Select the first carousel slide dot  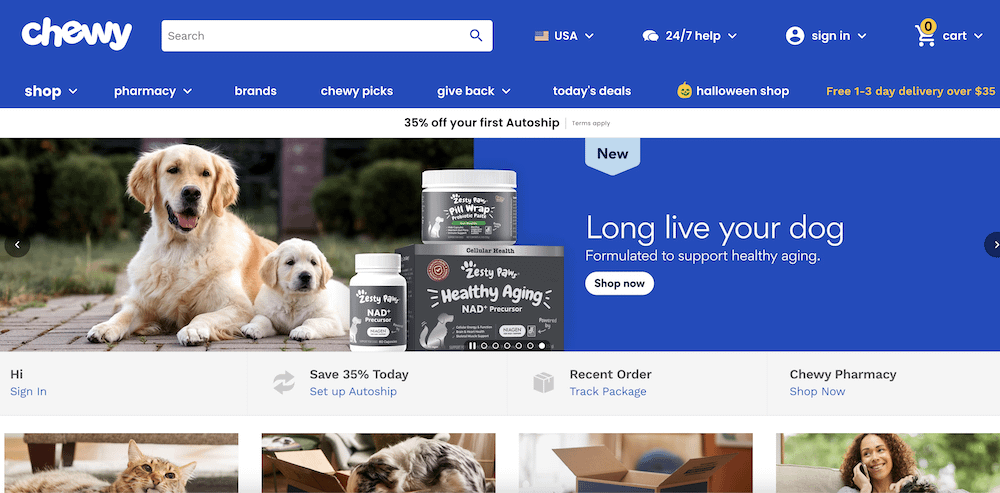point(484,346)
